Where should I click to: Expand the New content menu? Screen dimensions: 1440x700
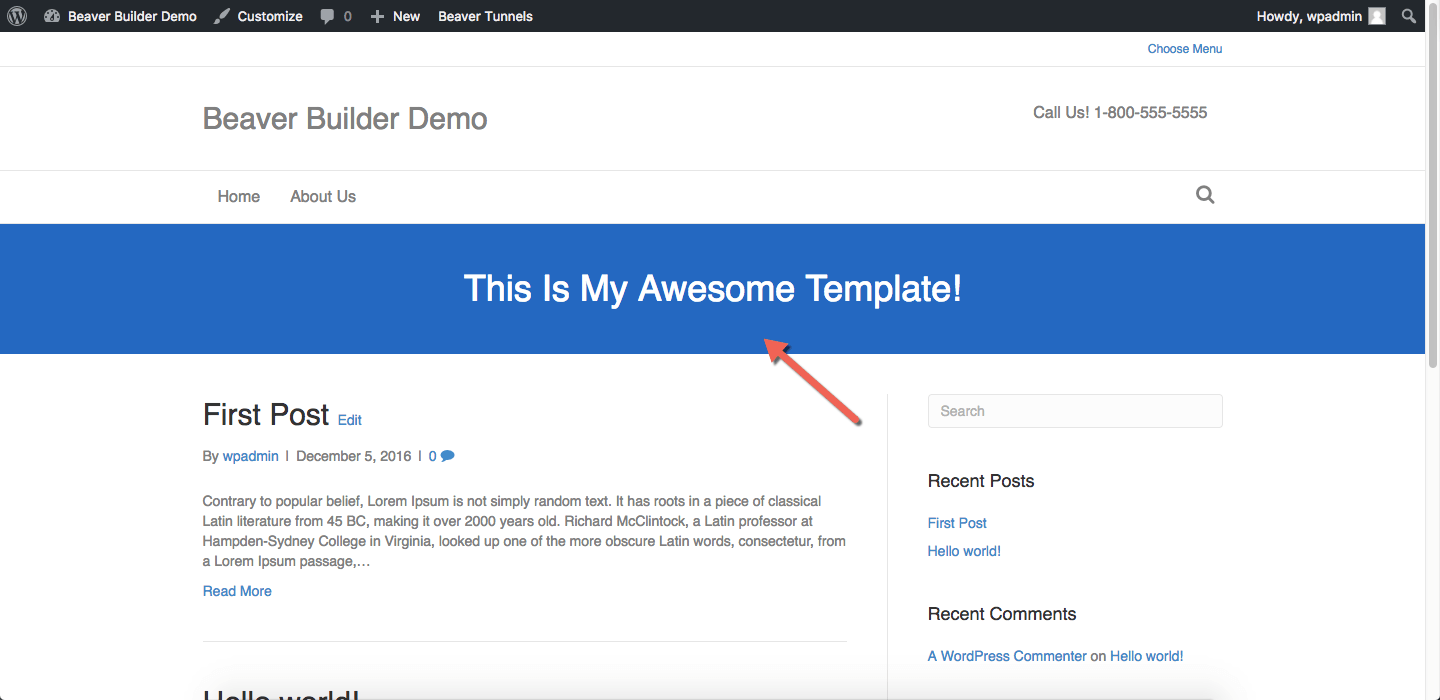tap(395, 16)
